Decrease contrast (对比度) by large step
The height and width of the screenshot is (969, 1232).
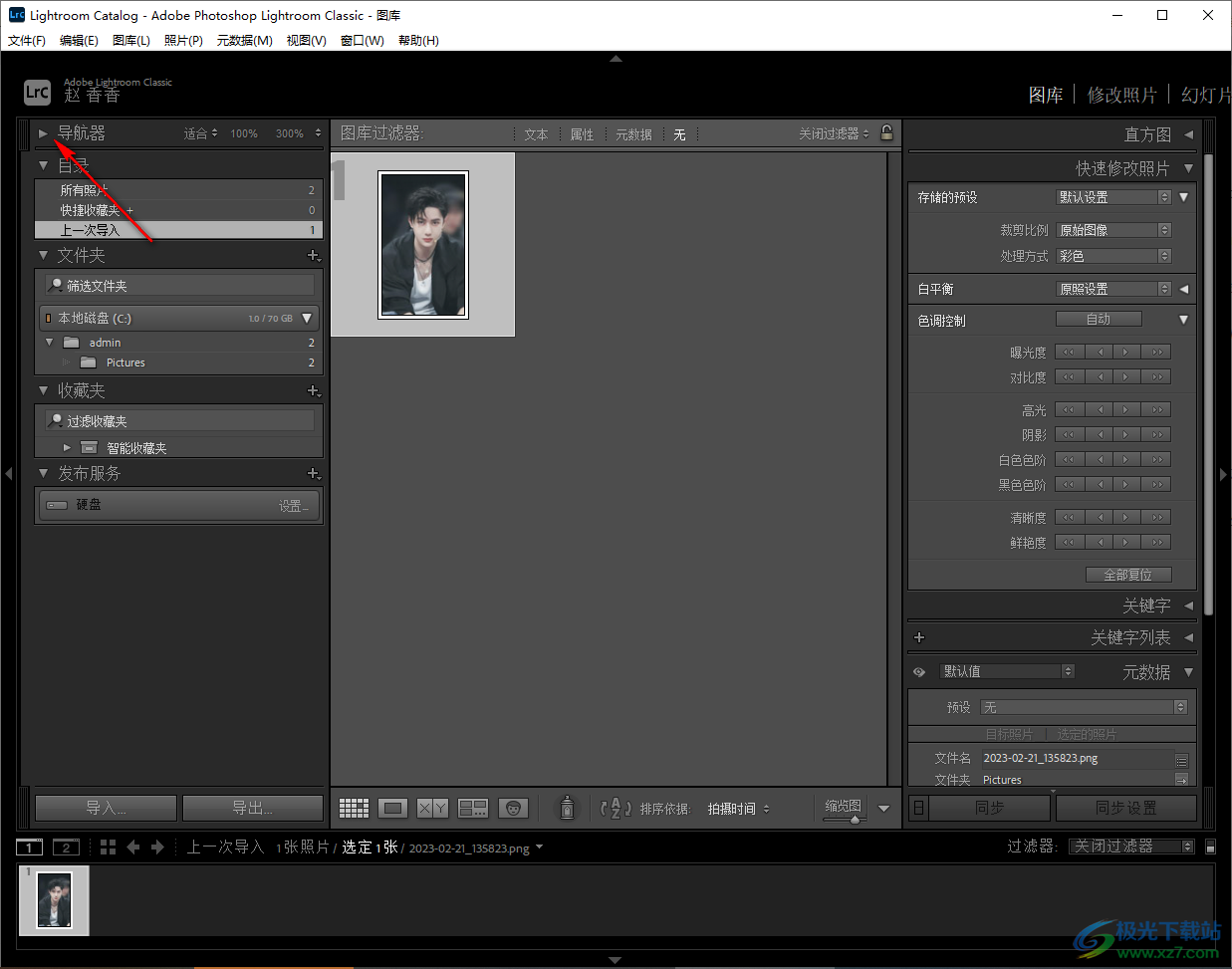click(x=1070, y=377)
